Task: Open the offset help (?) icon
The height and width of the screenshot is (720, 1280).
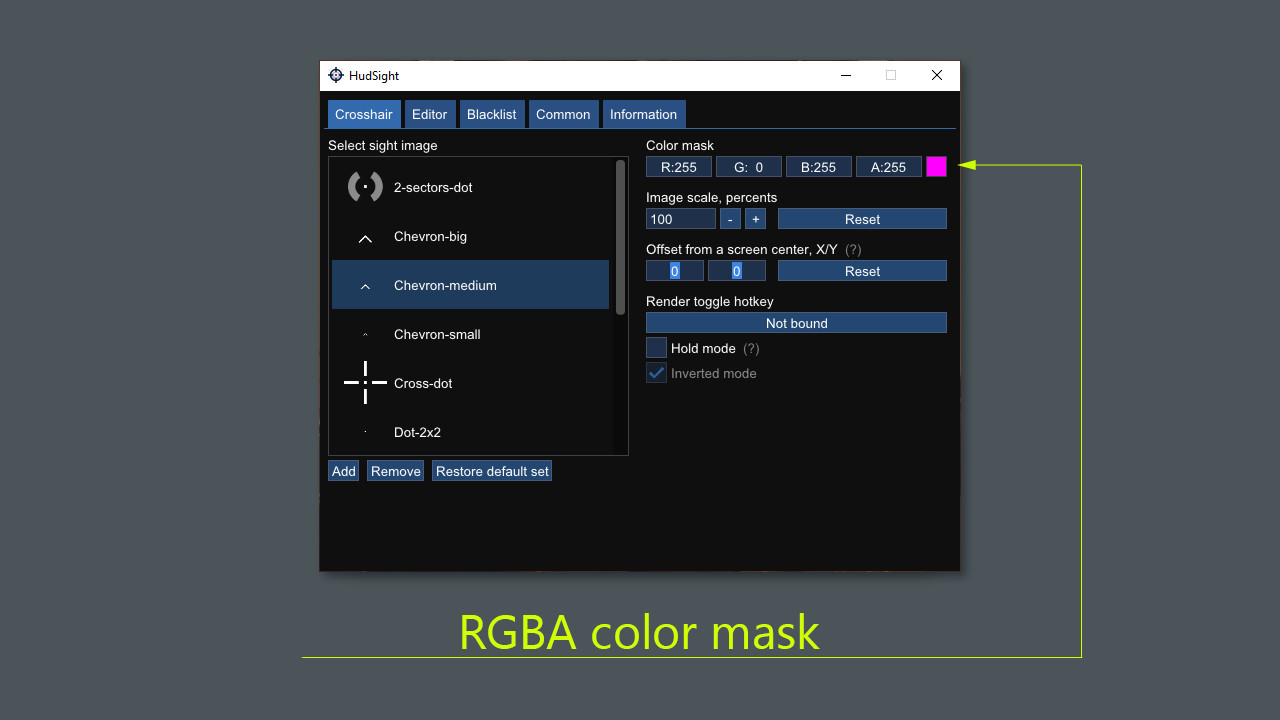Action: [x=852, y=249]
